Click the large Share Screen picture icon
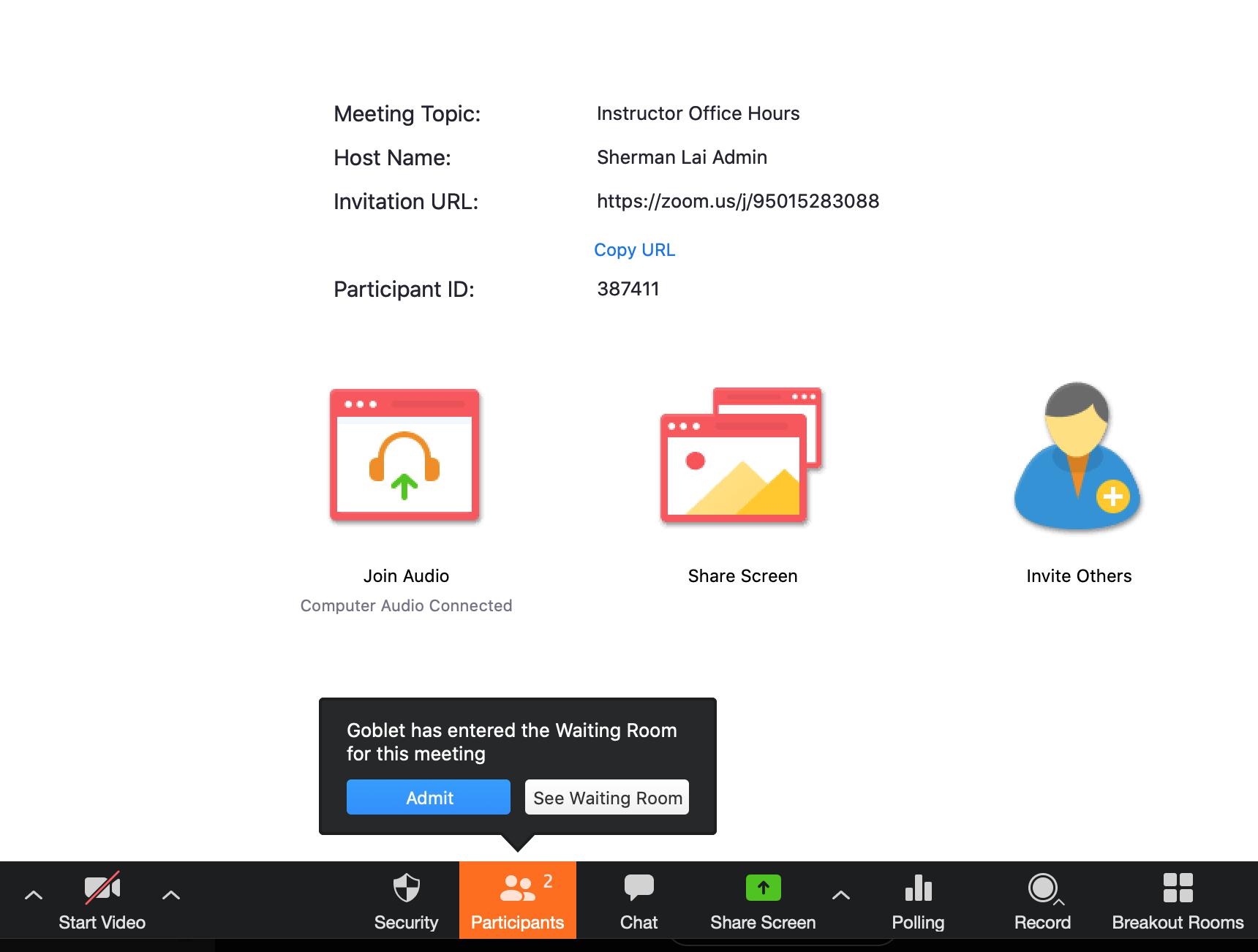The width and height of the screenshot is (1258, 952). pos(742,455)
